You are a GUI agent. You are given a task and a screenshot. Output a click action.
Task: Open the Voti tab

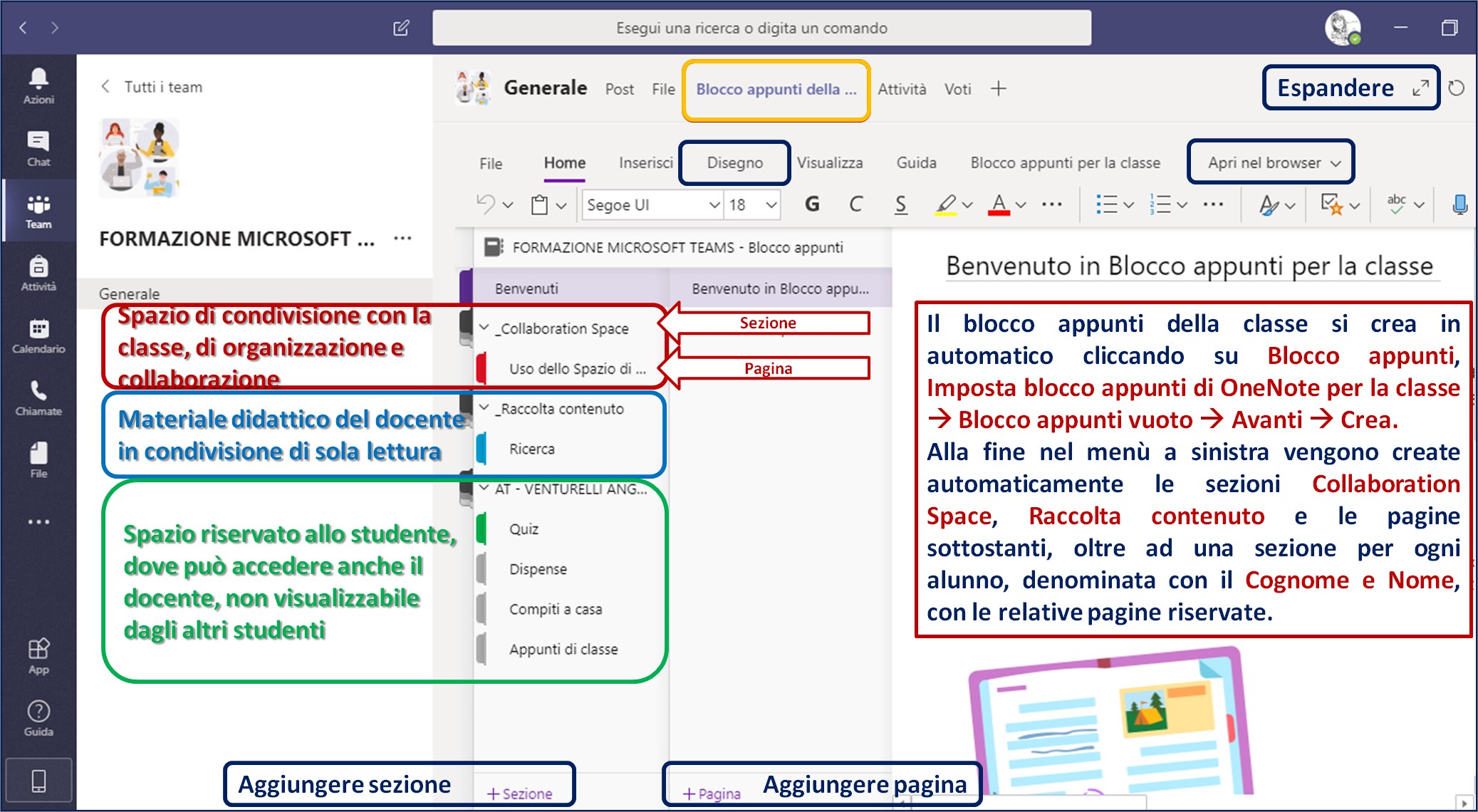click(x=957, y=89)
